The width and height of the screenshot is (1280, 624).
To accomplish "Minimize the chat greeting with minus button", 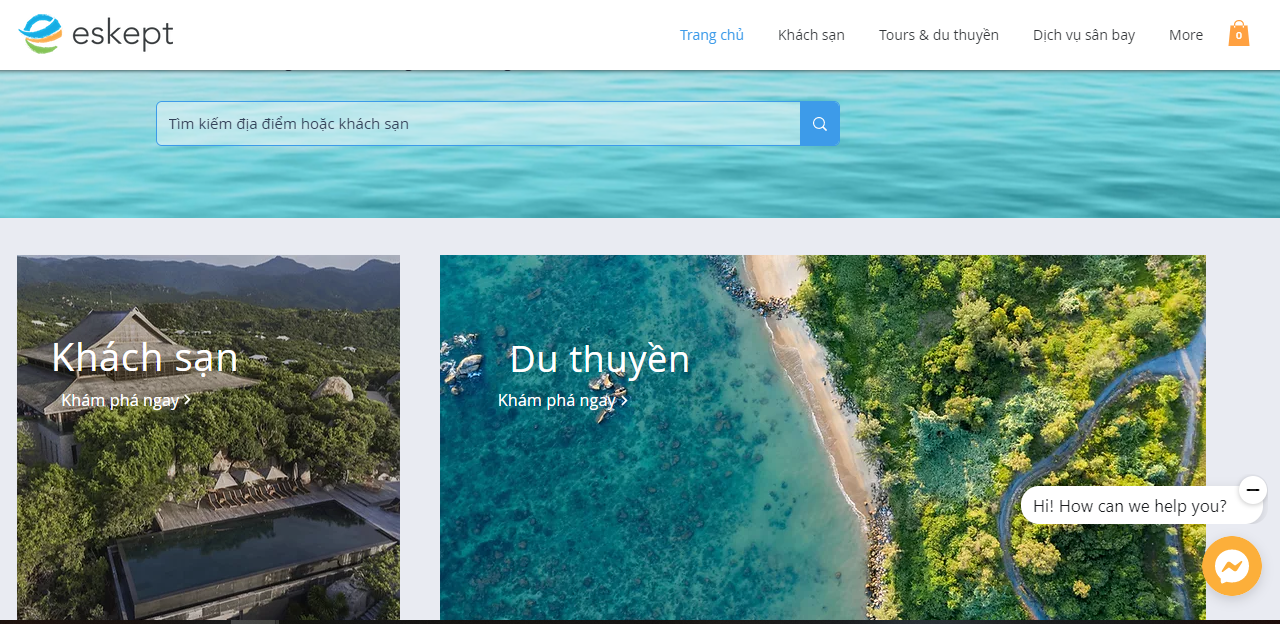I will pyautogui.click(x=1252, y=490).
